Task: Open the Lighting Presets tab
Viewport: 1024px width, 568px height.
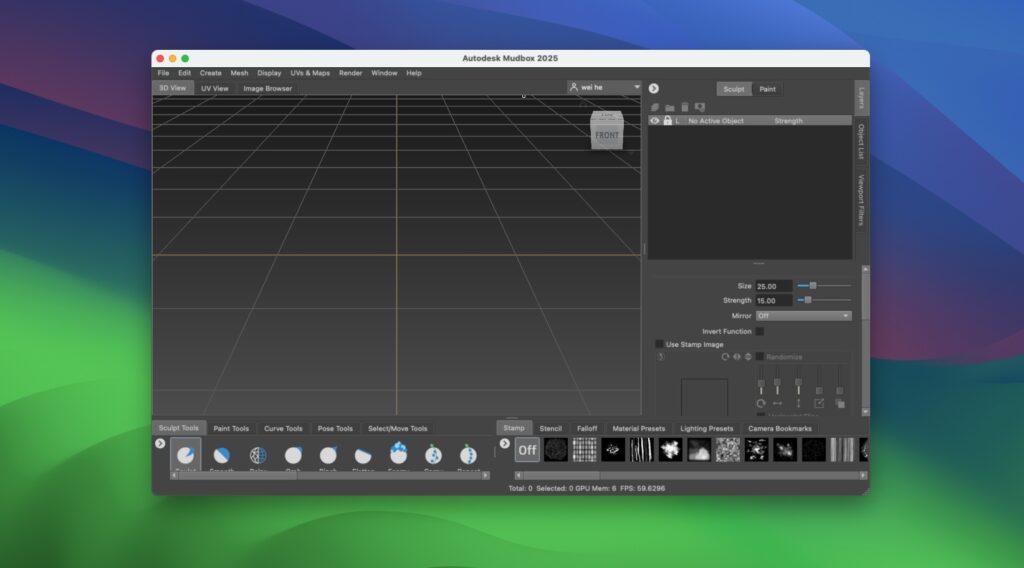Action: [707, 428]
